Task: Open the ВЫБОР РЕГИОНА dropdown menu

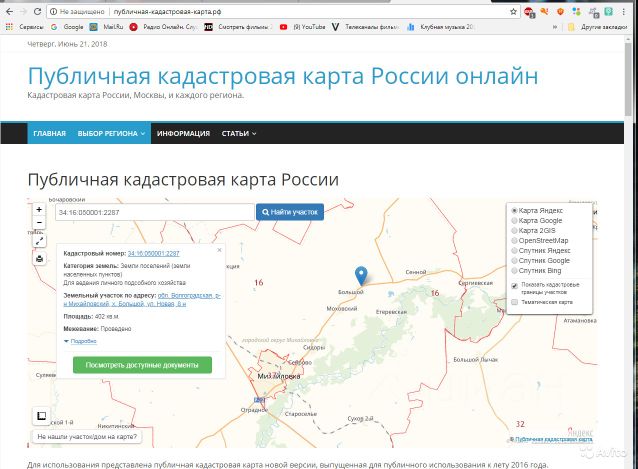Action: [x=112, y=133]
